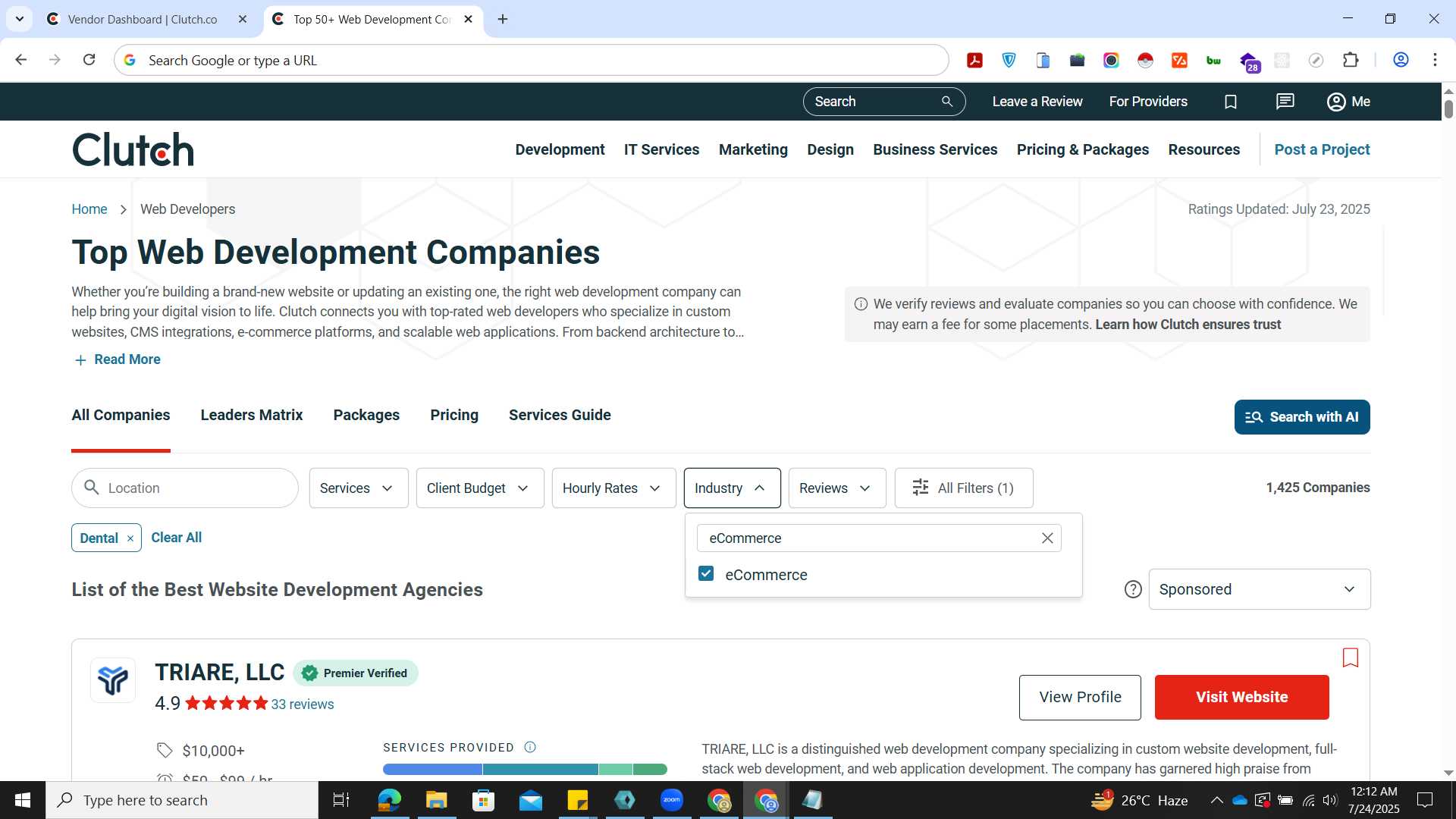This screenshot has width=1456, height=819.
Task: Open the IT Services nav menu
Action: pos(661,149)
